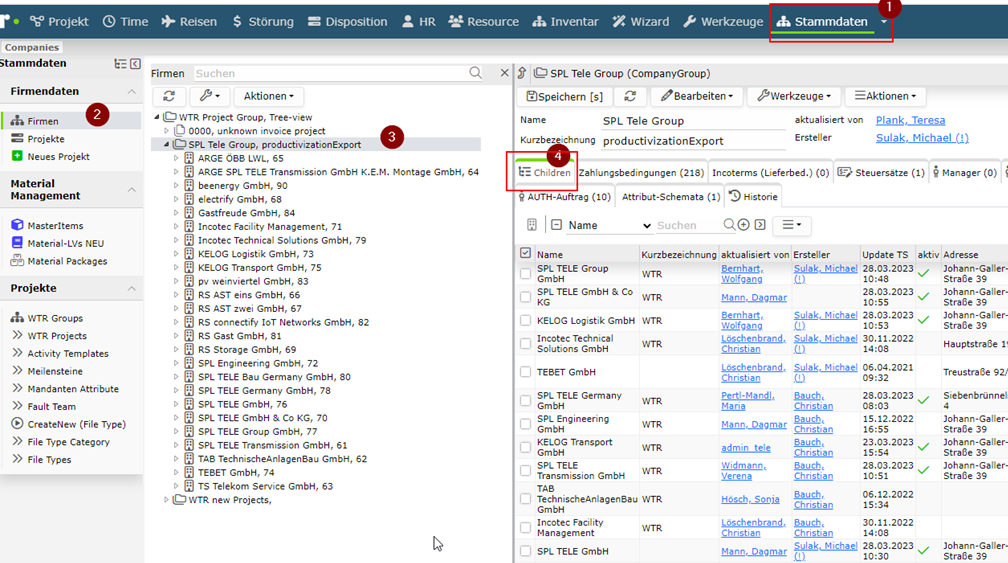
Task: Expand 0000, unknown invoice project node
Action: (166, 130)
